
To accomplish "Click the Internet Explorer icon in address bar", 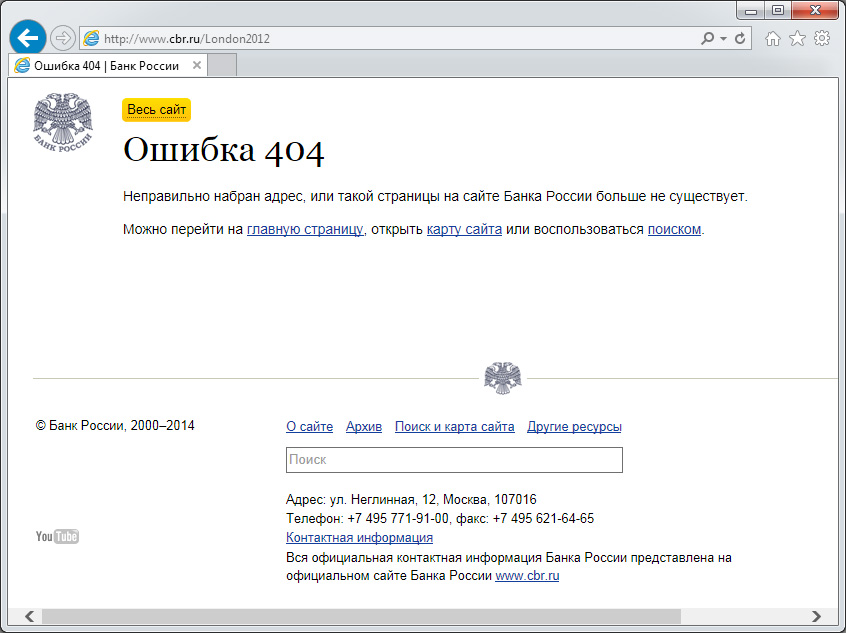I will (x=91, y=38).
